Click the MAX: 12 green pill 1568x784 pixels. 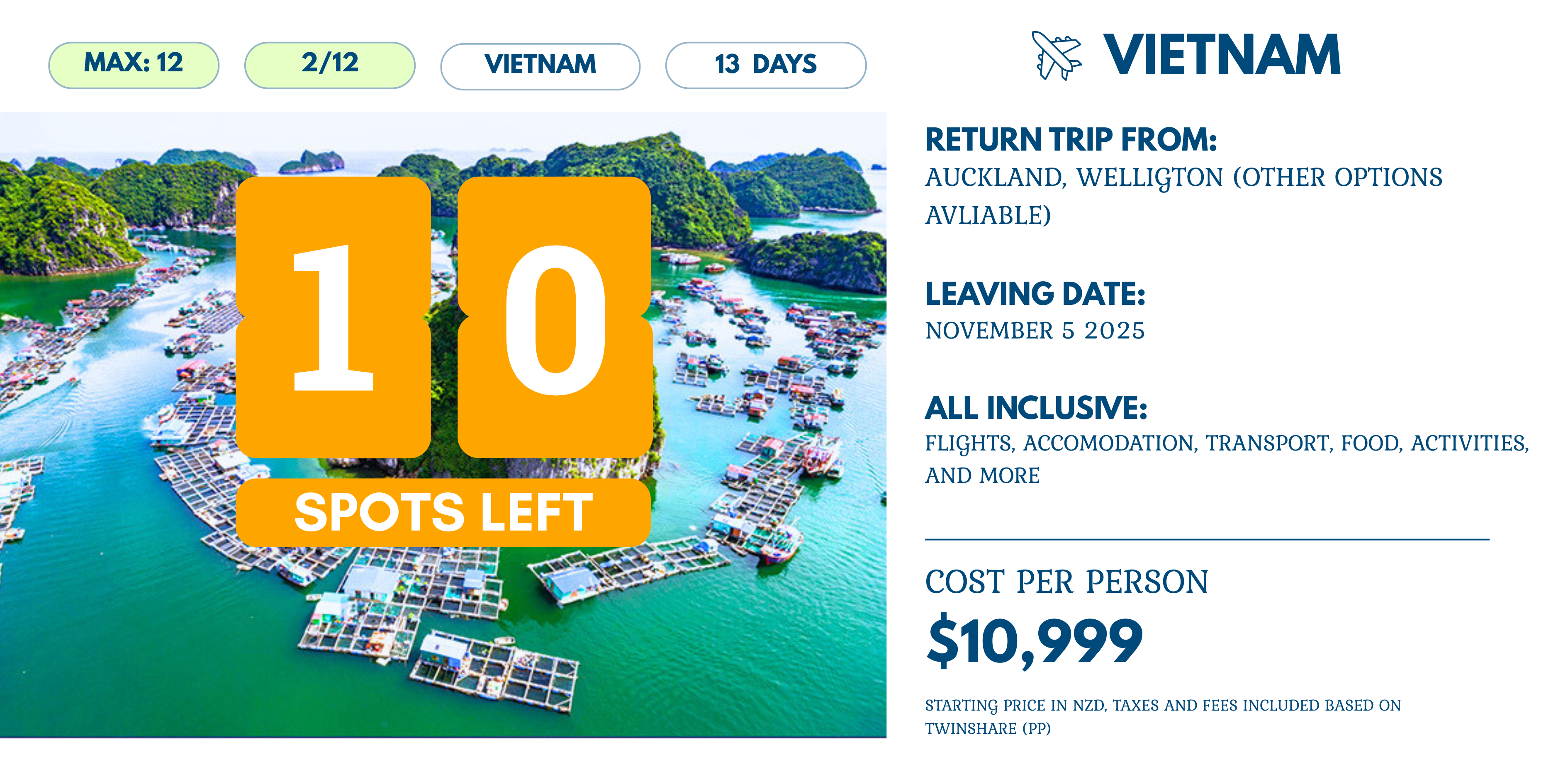click(133, 65)
